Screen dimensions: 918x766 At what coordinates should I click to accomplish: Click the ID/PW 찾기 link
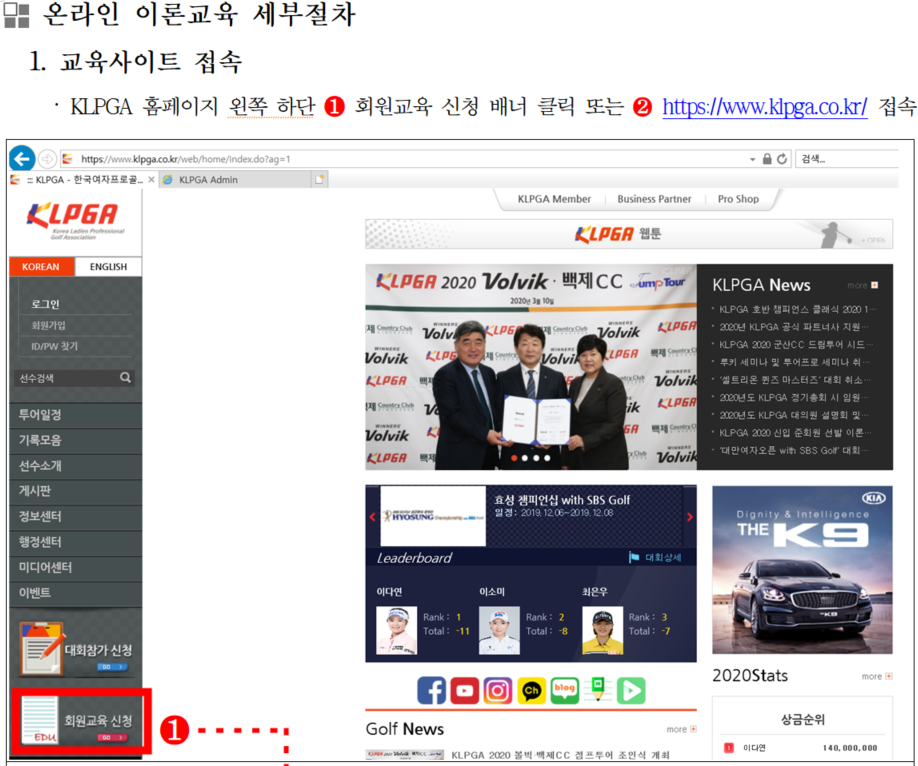(x=54, y=346)
